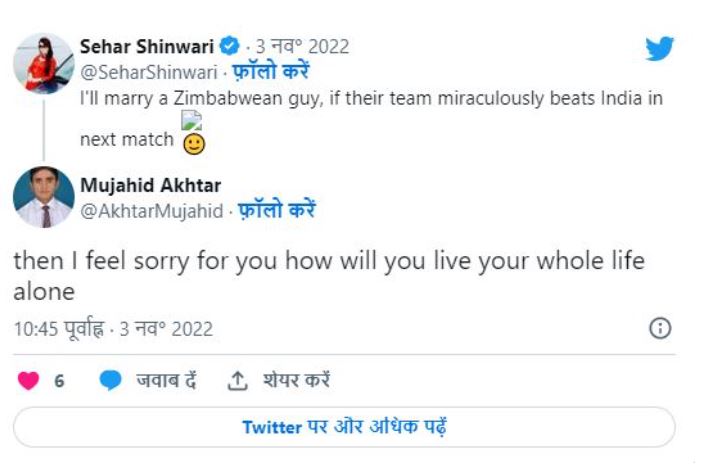The image size is (710, 475).
Task: Click the Mujahid Akhtar display name
Action: (149, 185)
